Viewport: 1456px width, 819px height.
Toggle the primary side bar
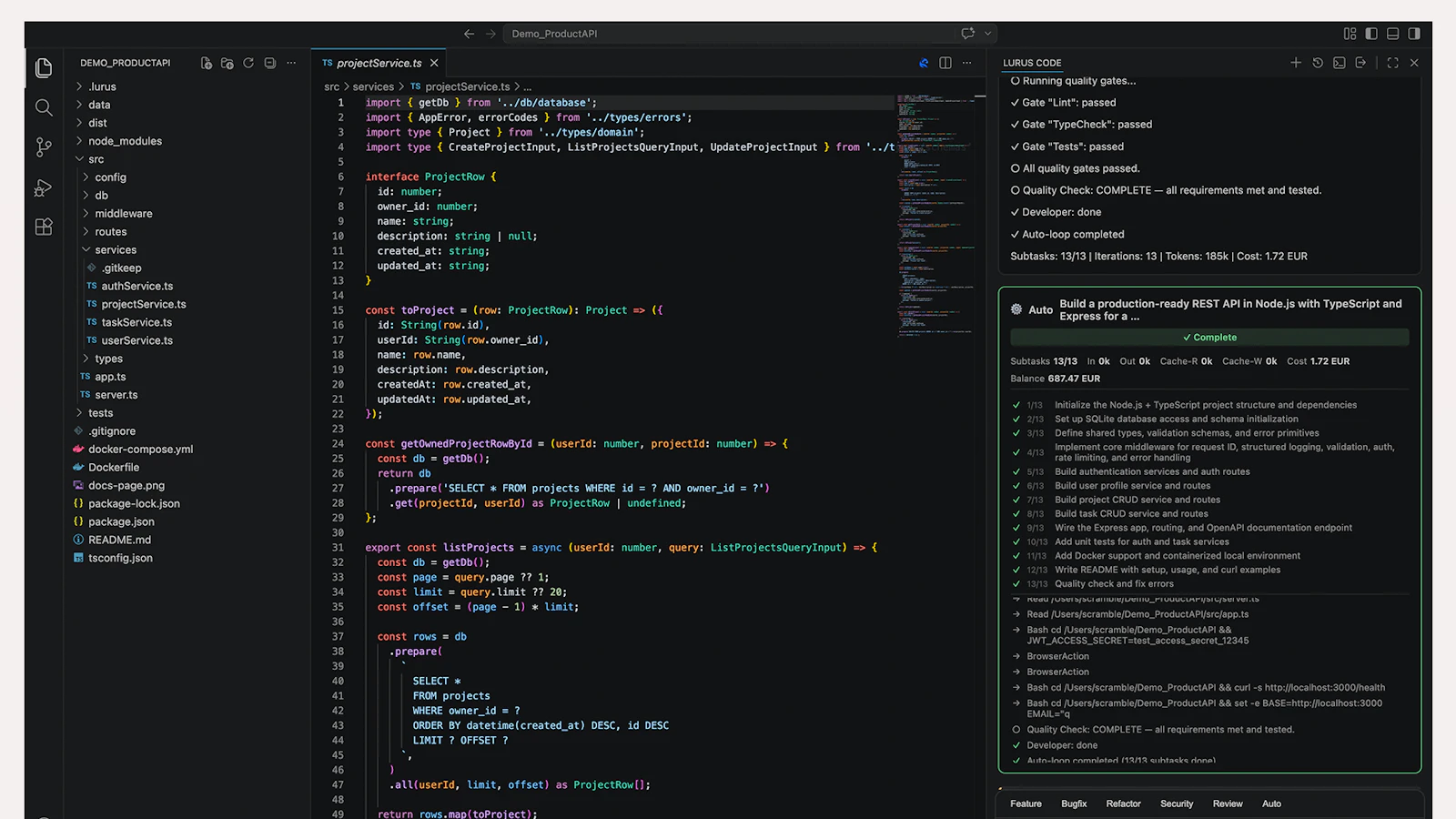point(1371,34)
